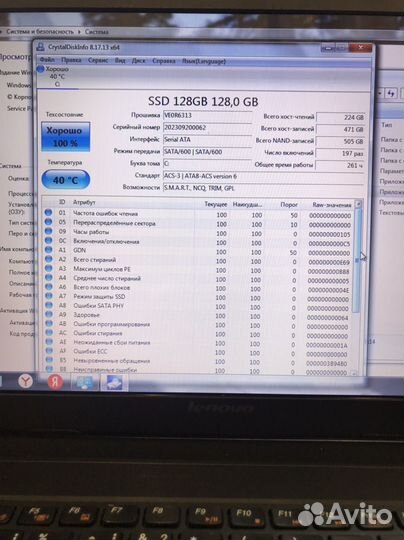Click the blue status icon of row A7
Image resolution: width=404 pixels, height=540 pixels.
click(49, 296)
